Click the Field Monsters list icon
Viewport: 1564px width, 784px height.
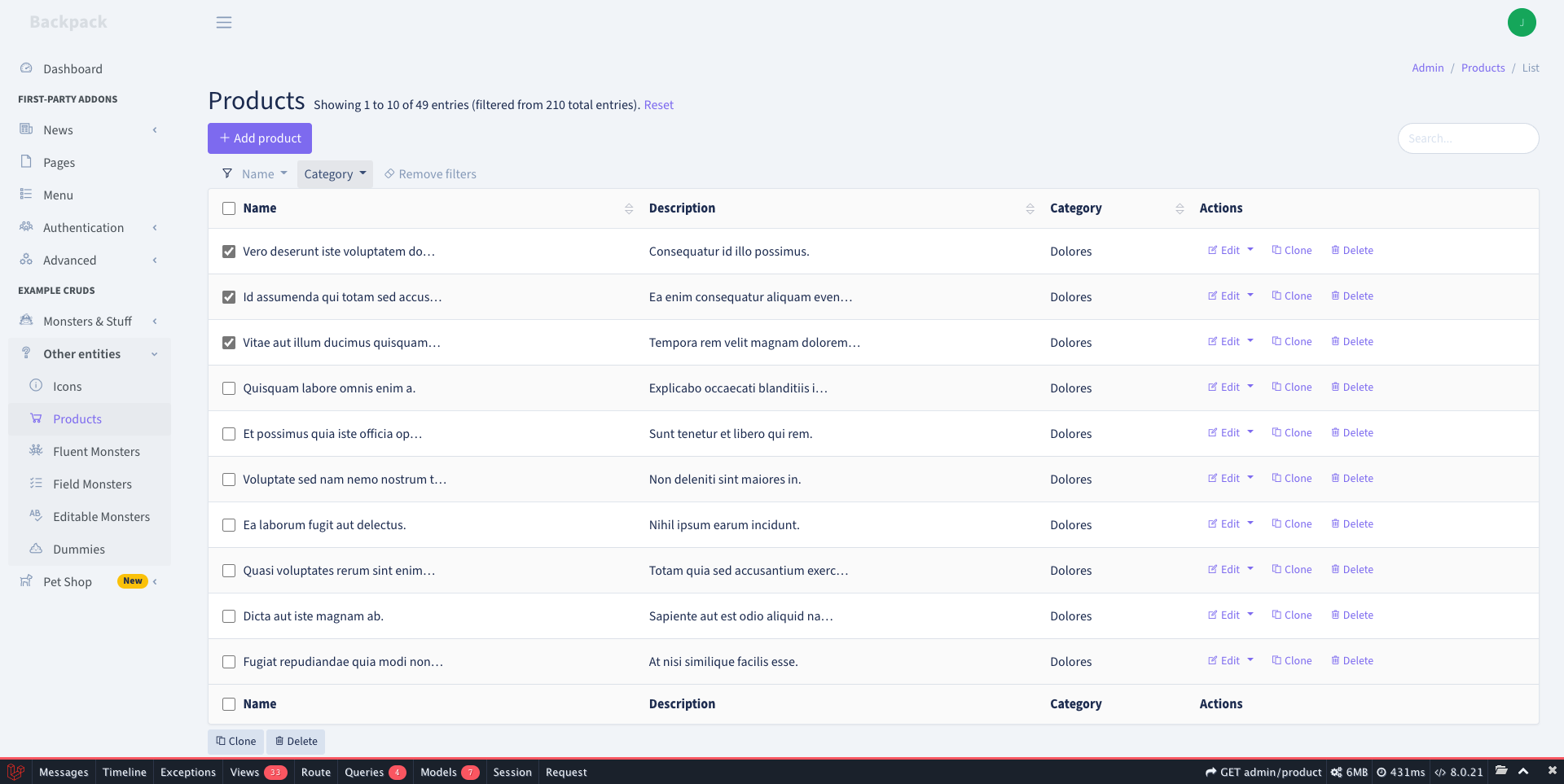point(36,483)
